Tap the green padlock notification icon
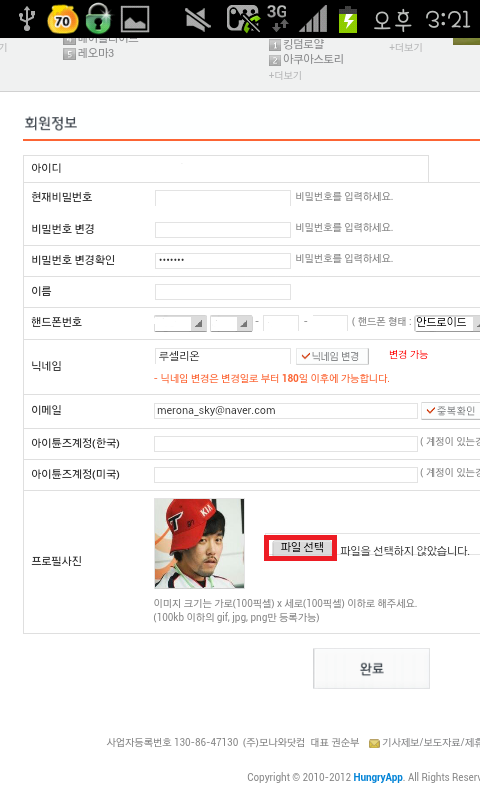Viewport: 480px width, 800px height. pyautogui.click(x=98, y=19)
